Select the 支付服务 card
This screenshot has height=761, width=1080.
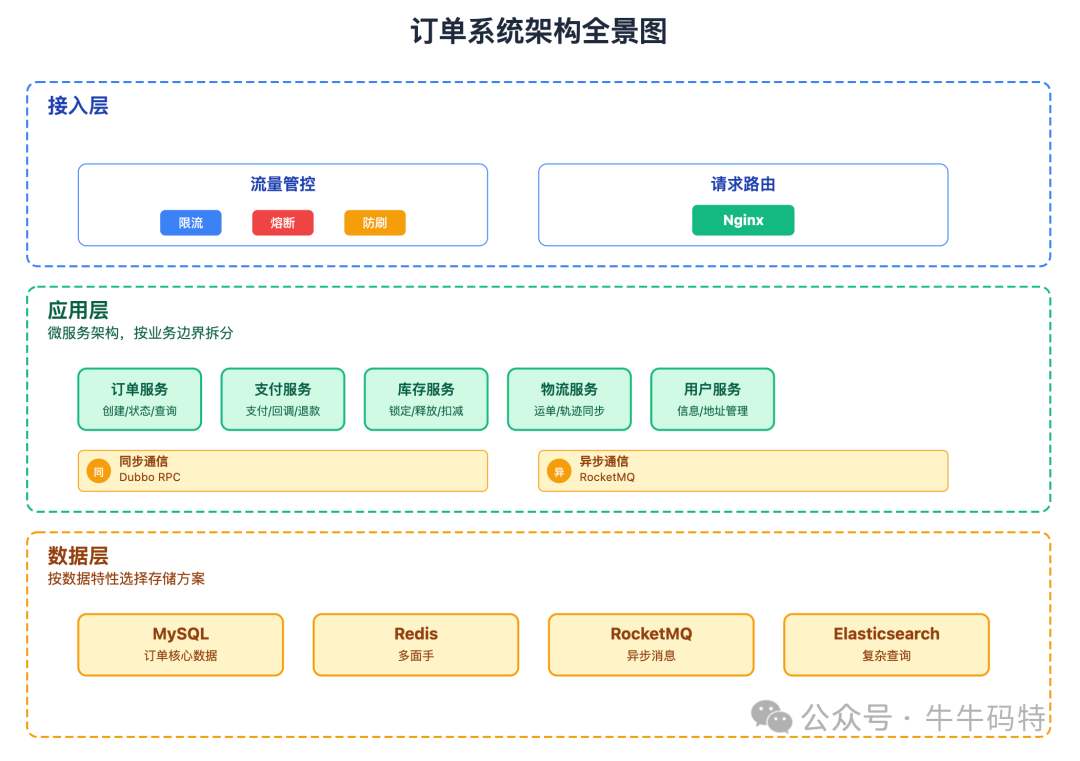pyautogui.click(x=283, y=398)
